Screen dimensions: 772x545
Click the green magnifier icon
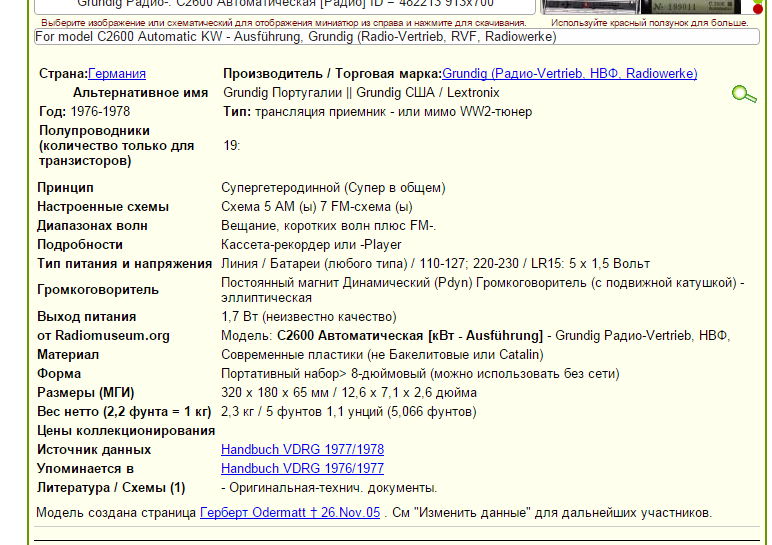[x=744, y=94]
